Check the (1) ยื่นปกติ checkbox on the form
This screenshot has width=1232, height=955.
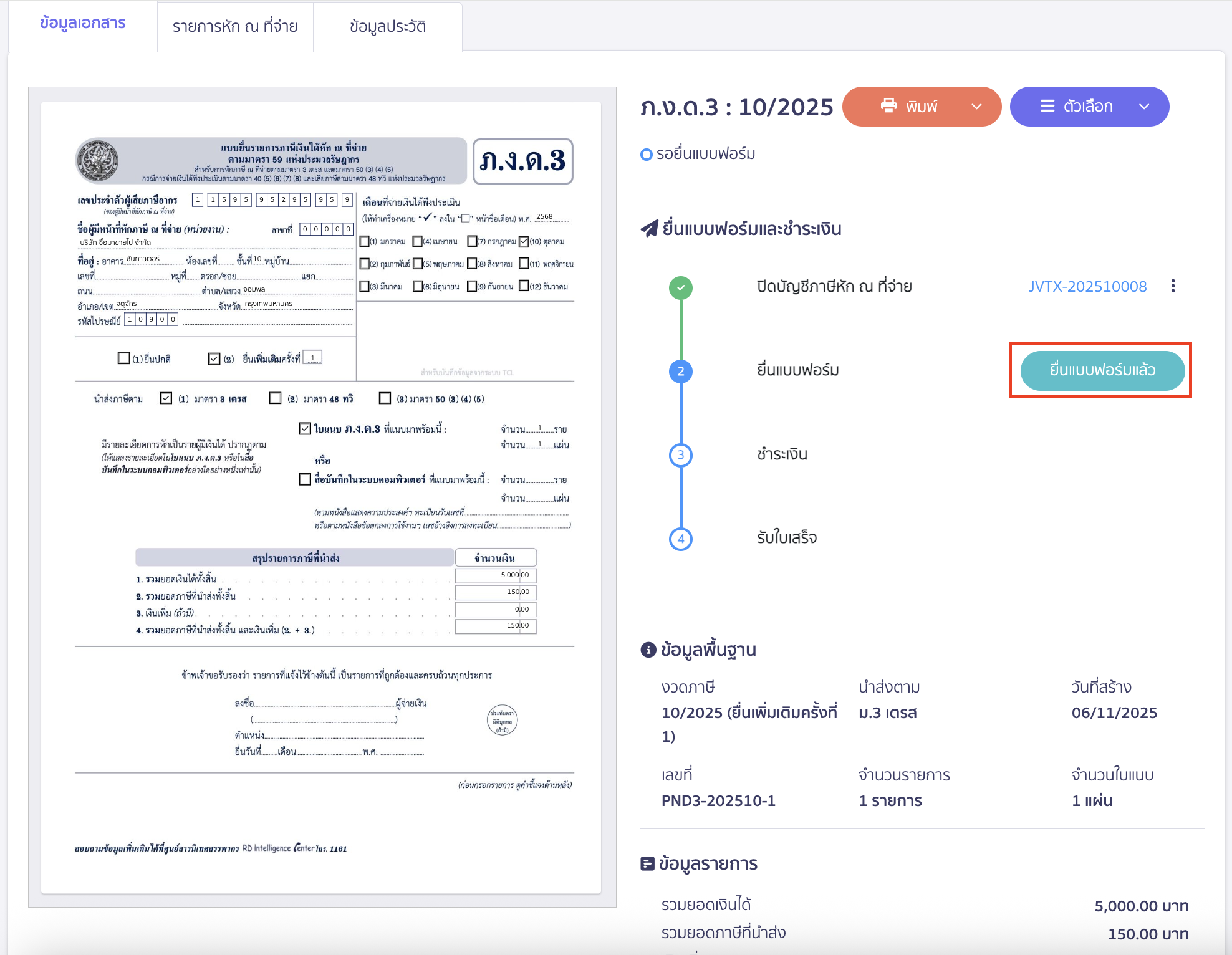123,358
